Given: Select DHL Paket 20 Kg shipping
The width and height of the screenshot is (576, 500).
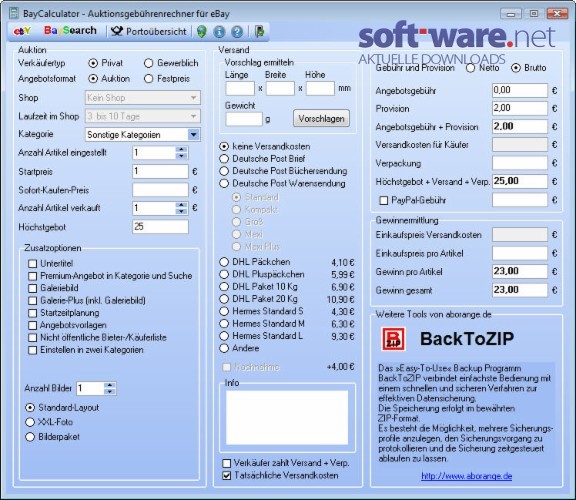Looking at the screenshot, I should [224, 299].
